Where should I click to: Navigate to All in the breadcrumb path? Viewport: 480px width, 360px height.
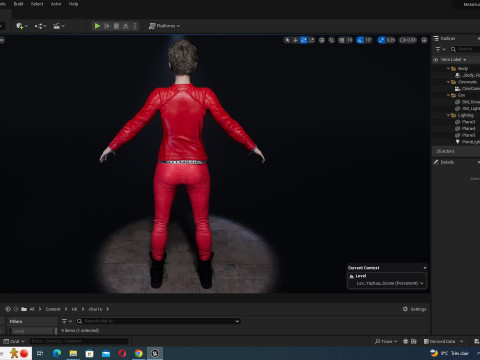(x=32, y=309)
